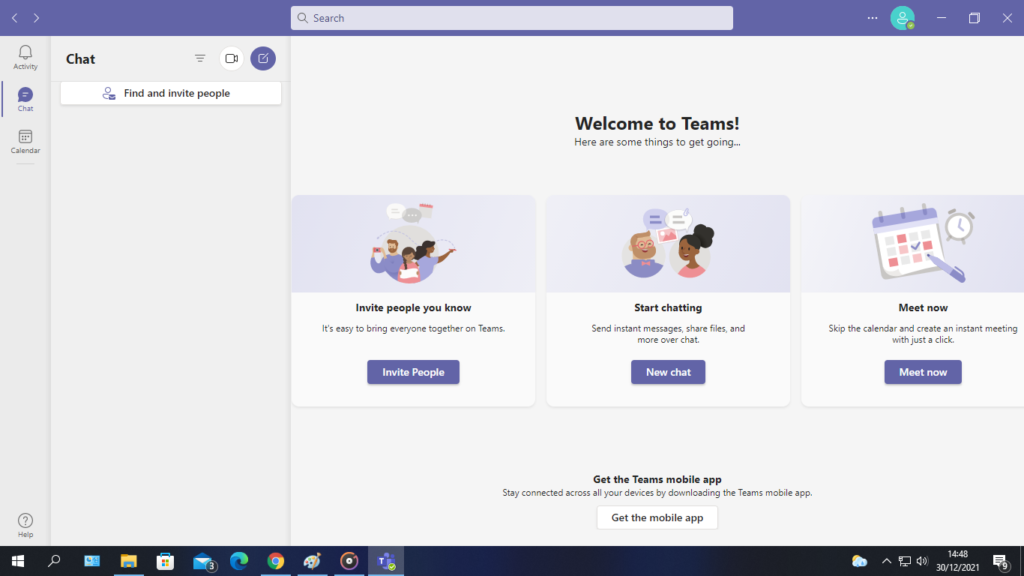1024x576 pixels.
Task: Open the Calendar in the sidebar
Action: point(25,141)
